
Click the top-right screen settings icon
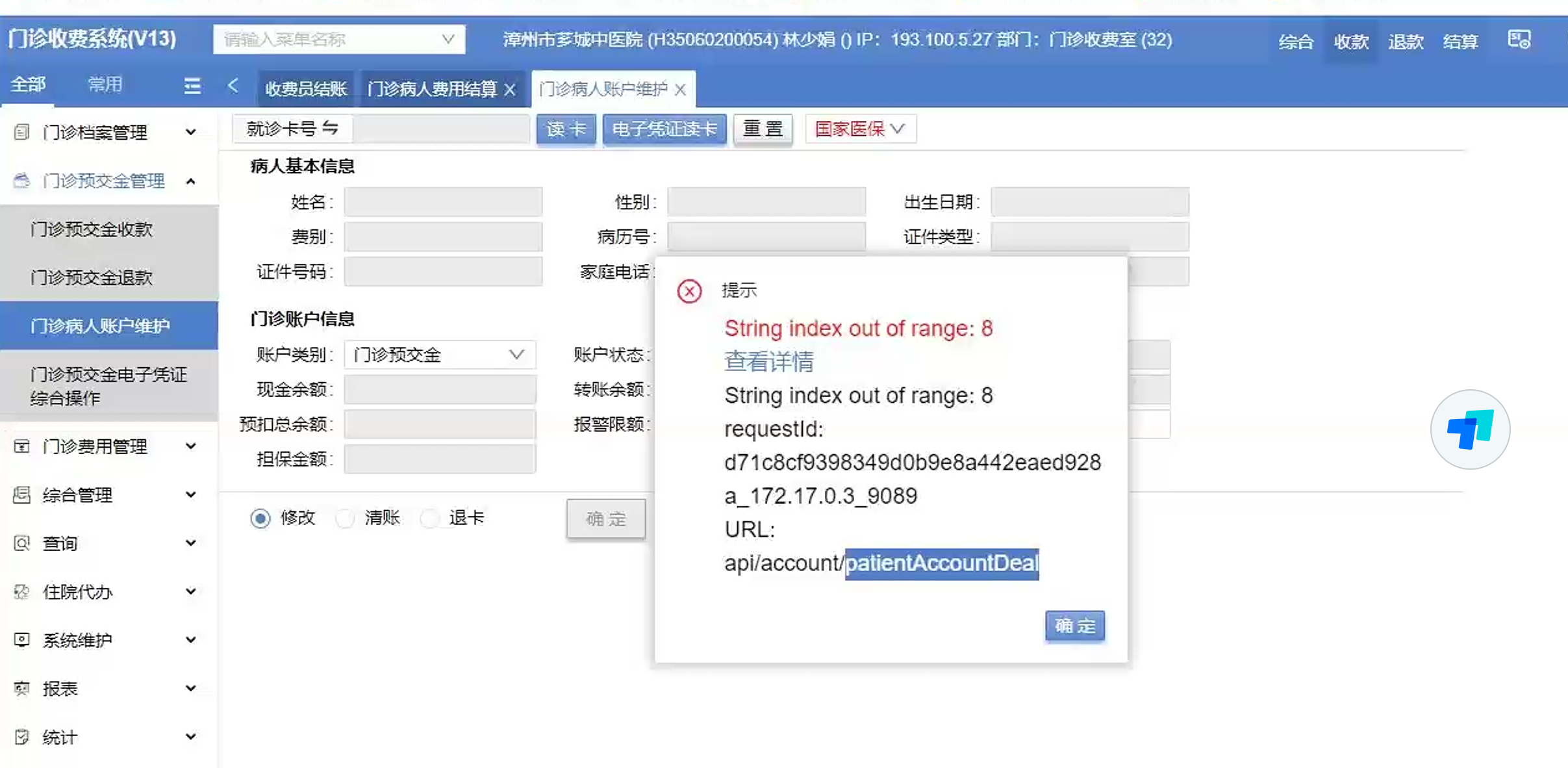coord(1519,40)
